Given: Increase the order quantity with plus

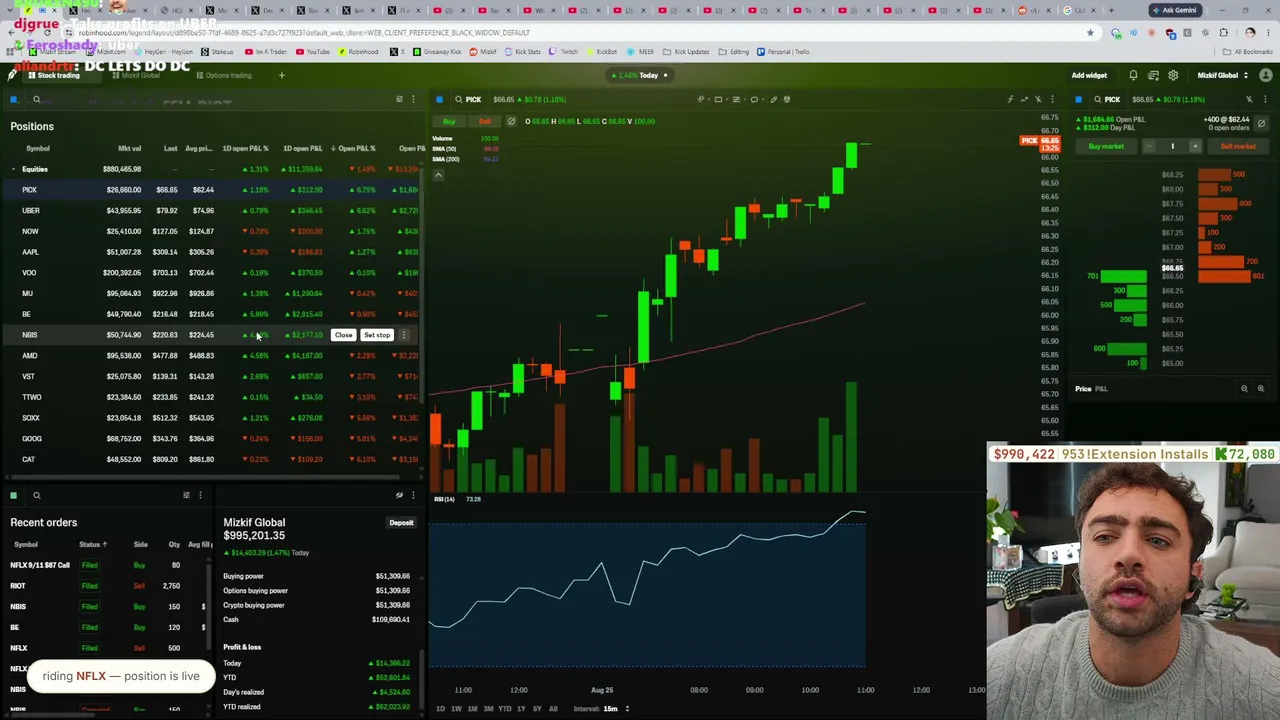Looking at the screenshot, I should coord(1194,146).
